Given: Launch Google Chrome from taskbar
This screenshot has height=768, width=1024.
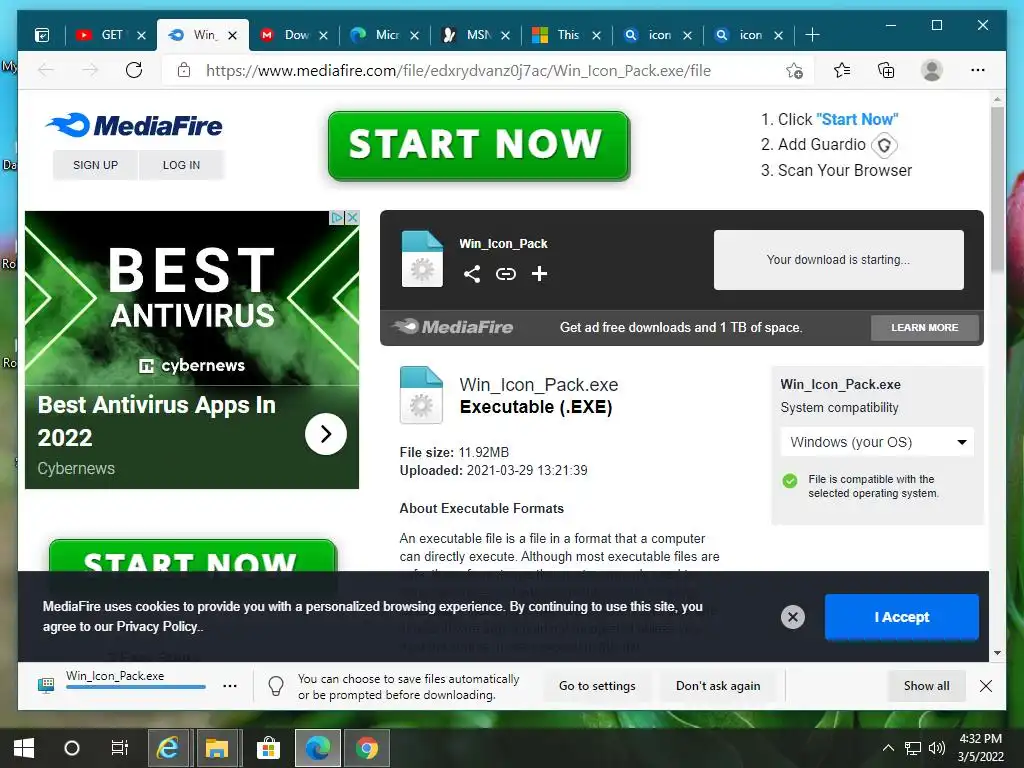Looking at the screenshot, I should point(367,748).
